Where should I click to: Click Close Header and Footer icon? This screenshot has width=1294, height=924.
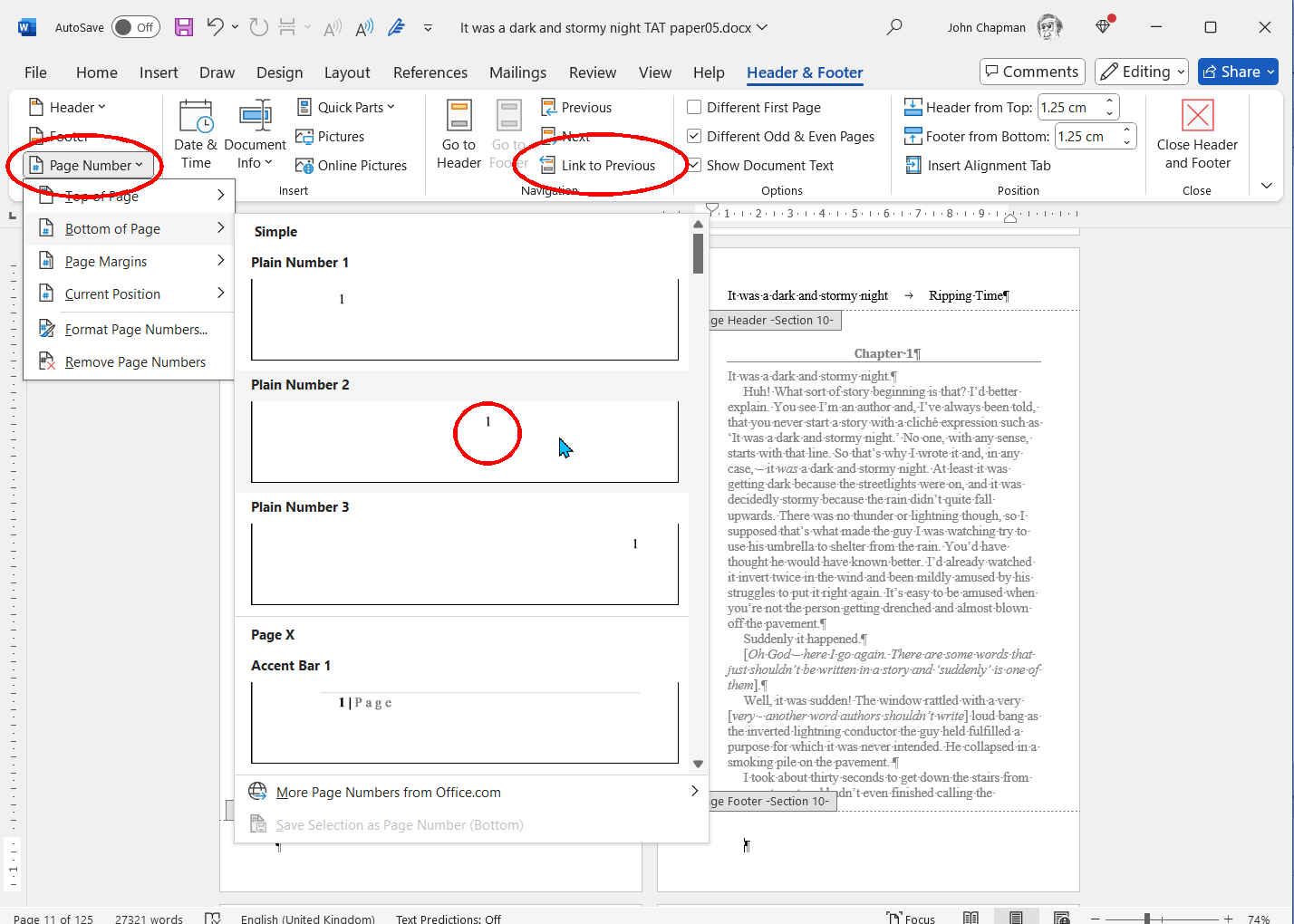pyautogui.click(x=1197, y=116)
